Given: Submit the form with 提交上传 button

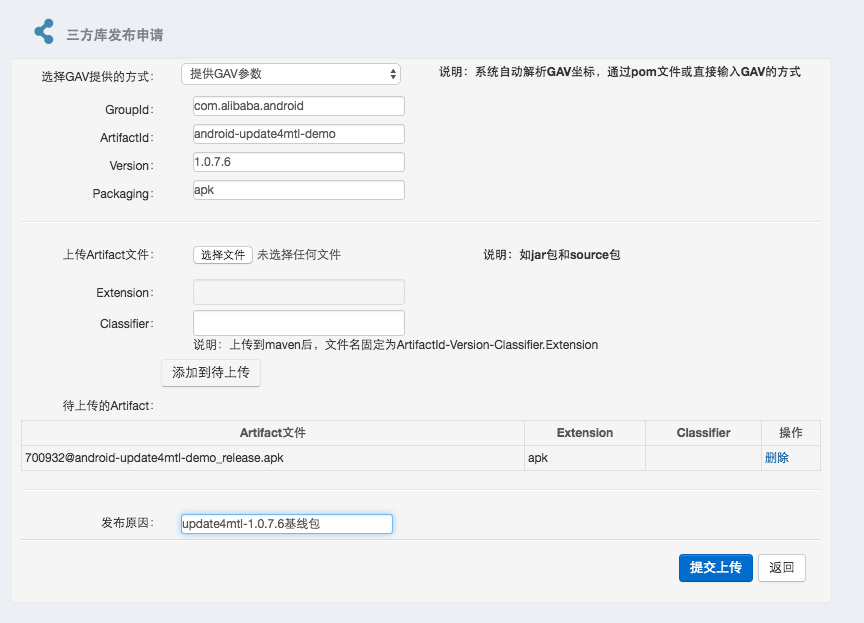Looking at the screenshot, I should (x=715, y=567).
